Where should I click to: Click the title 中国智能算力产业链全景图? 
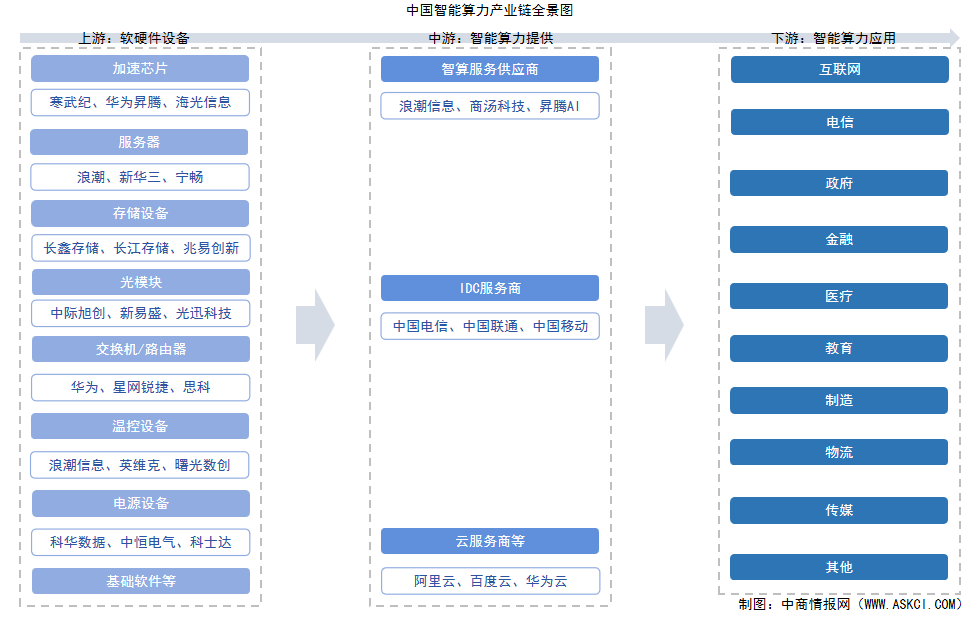[x=490, y=9]
